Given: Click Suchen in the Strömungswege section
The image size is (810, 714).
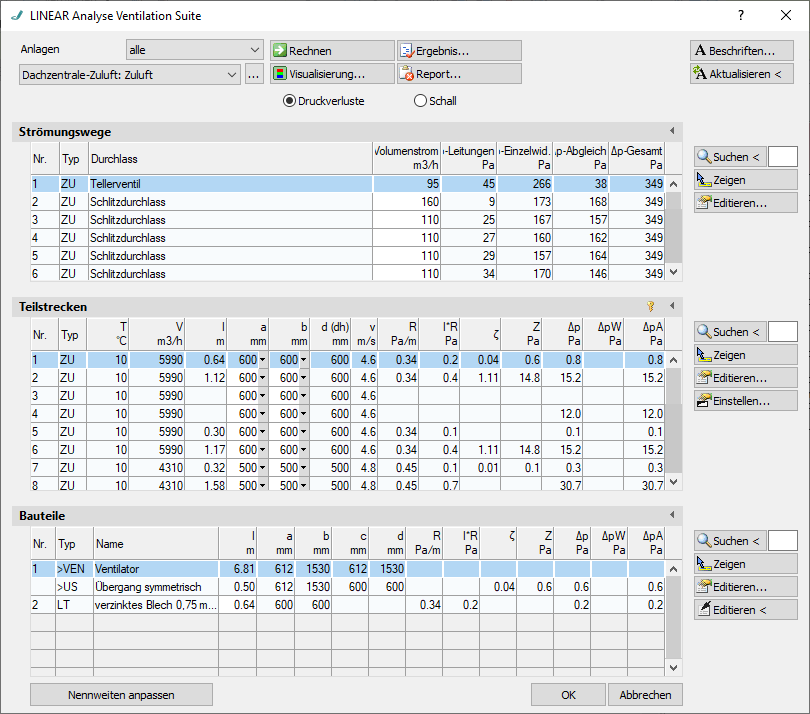Looking at the screenshot, I should 729,157.
